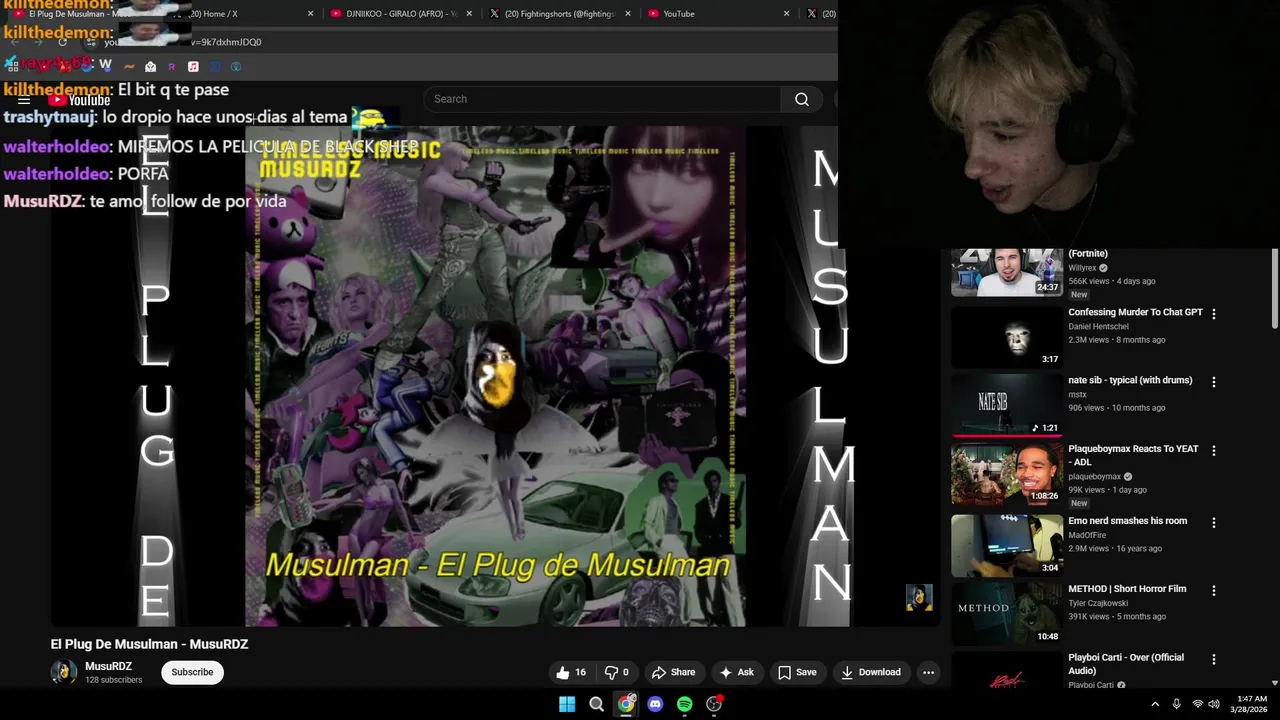Open OBS Studio from taskbar
1280x720 pixels.
[714, 704]
